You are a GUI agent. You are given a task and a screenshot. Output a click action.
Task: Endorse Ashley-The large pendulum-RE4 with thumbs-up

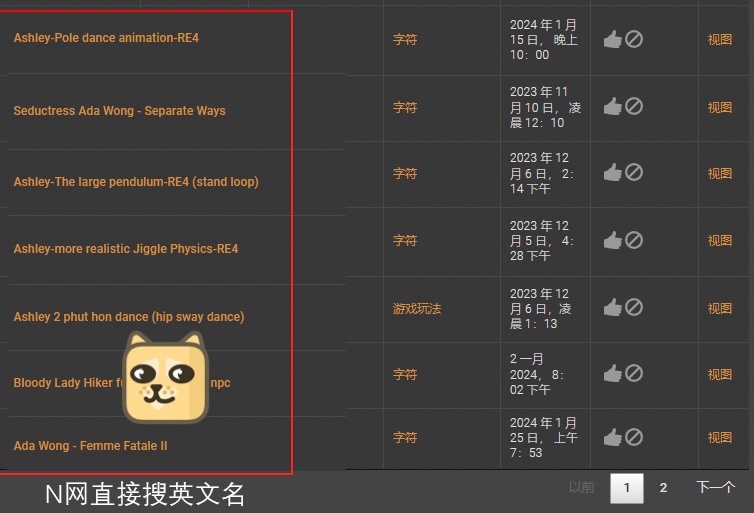[x=613, y=173]
